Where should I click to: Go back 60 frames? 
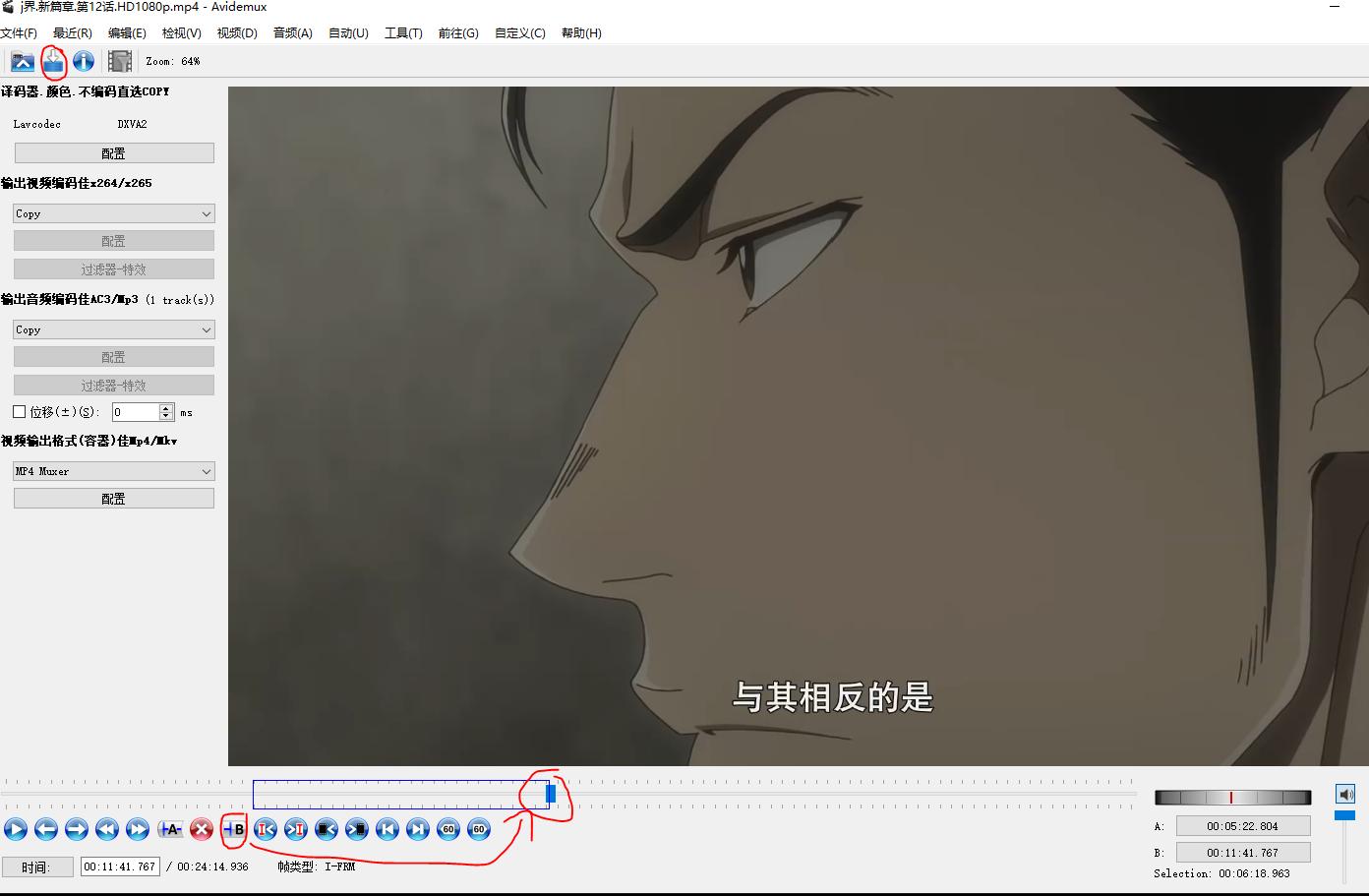point(447,829)
